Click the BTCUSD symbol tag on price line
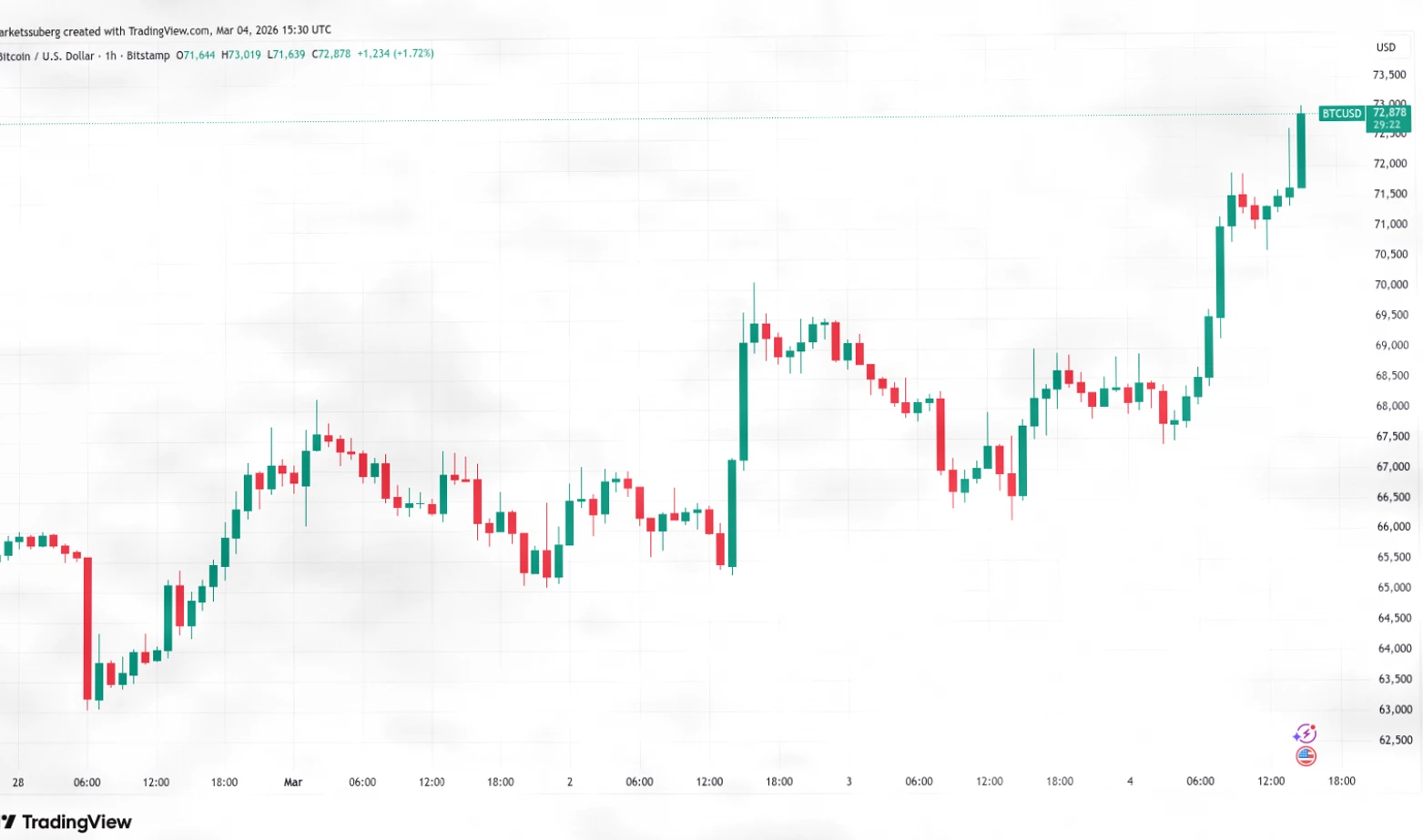This screenshot has width=1423, height=840. pyautogui.click(x=1341, y=114)
